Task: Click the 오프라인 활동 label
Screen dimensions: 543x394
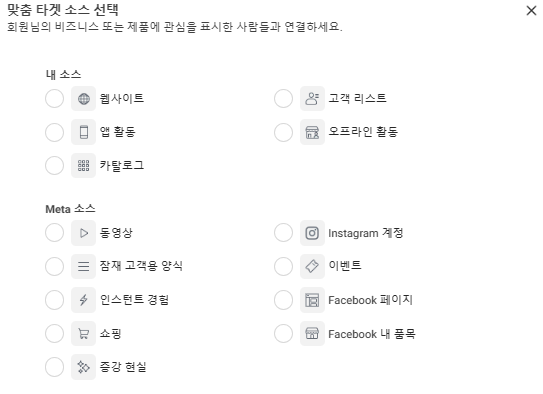Action: click(x=363, y=132)
